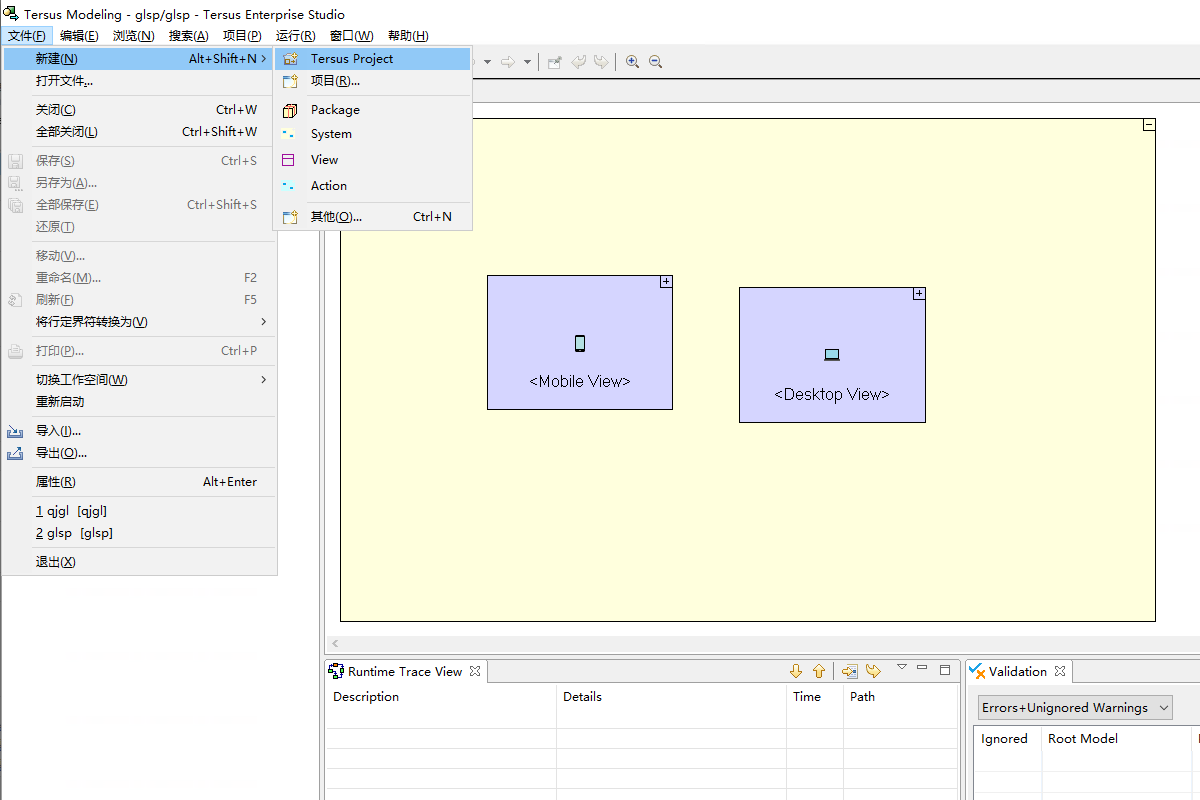Create a new Package from the submenu
Image resolution: width=1200 pixels, height=800 pixels.
[x=372, y=110]
